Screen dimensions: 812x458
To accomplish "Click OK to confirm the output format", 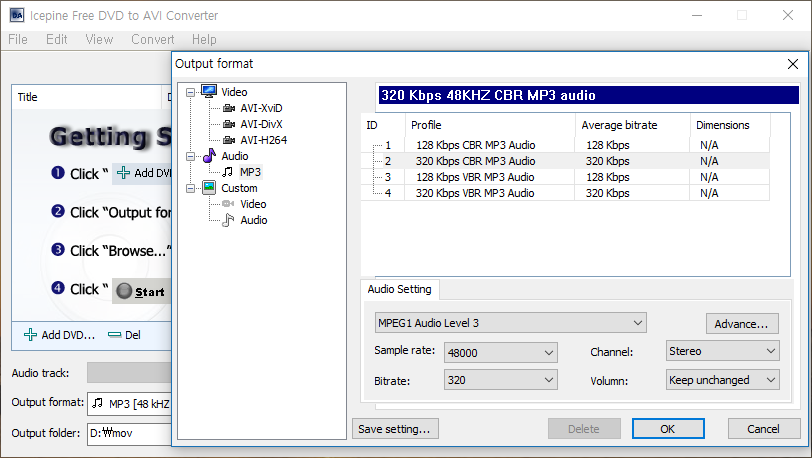I will tap(668, 429).
